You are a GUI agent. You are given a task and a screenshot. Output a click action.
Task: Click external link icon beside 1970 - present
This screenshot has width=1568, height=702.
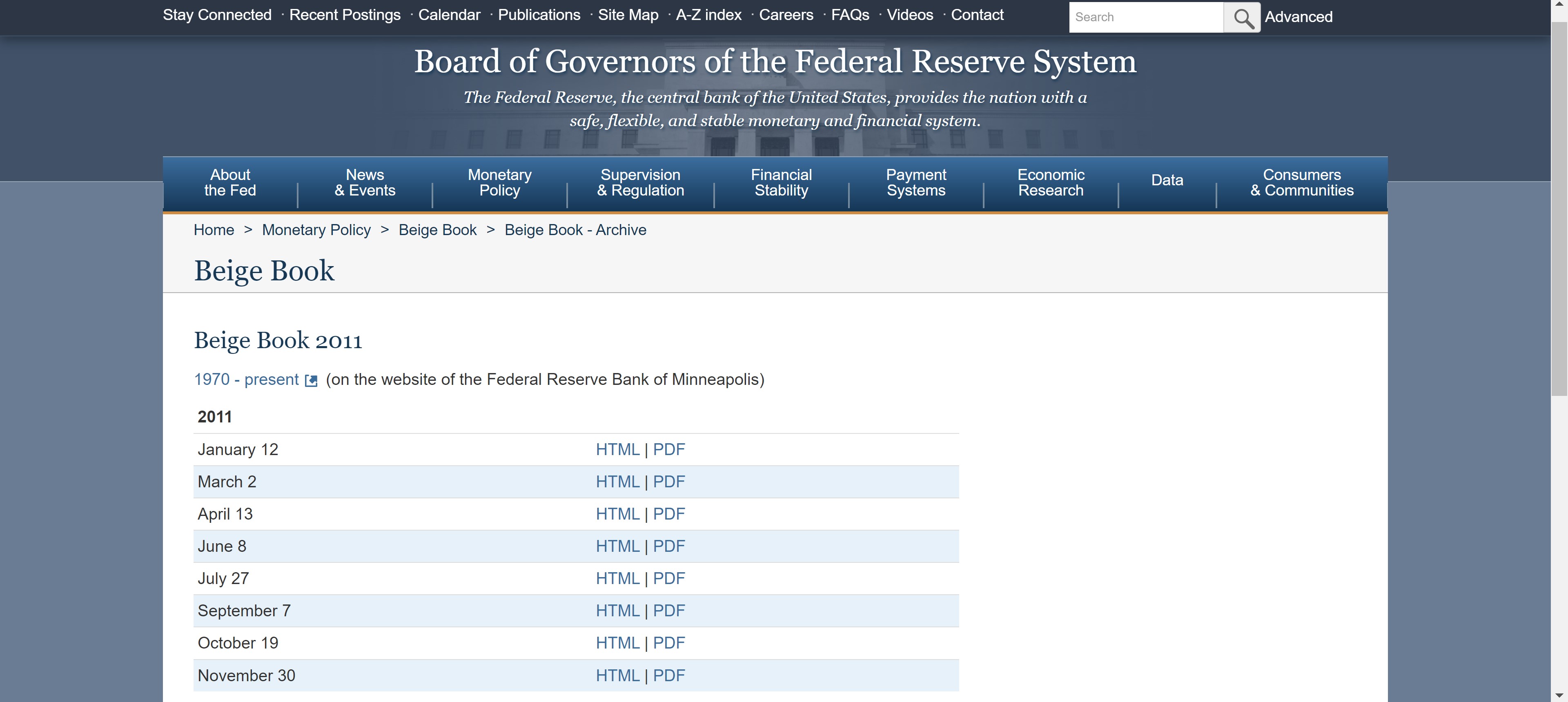(311, 381)
